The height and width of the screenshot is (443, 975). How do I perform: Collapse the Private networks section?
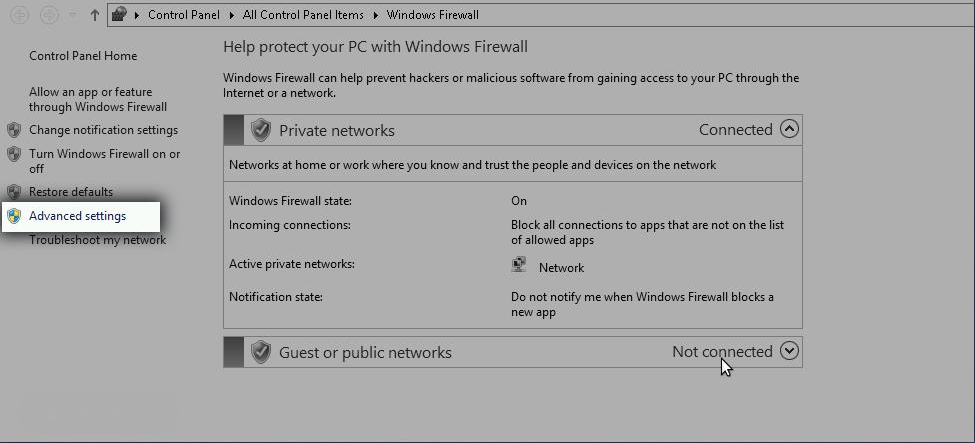click(789, 129)
